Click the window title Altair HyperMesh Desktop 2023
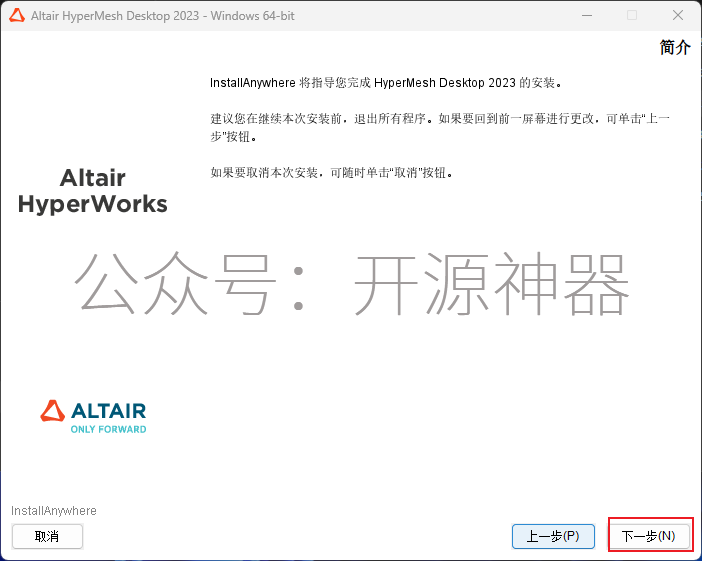 click(x=163, y=16)
